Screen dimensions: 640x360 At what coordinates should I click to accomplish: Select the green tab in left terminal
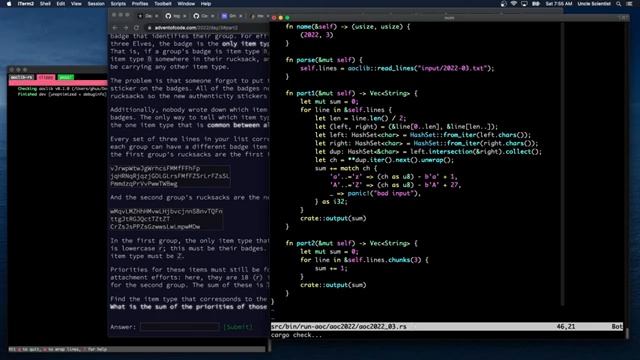pyautogui.click(x=65, y=77)
